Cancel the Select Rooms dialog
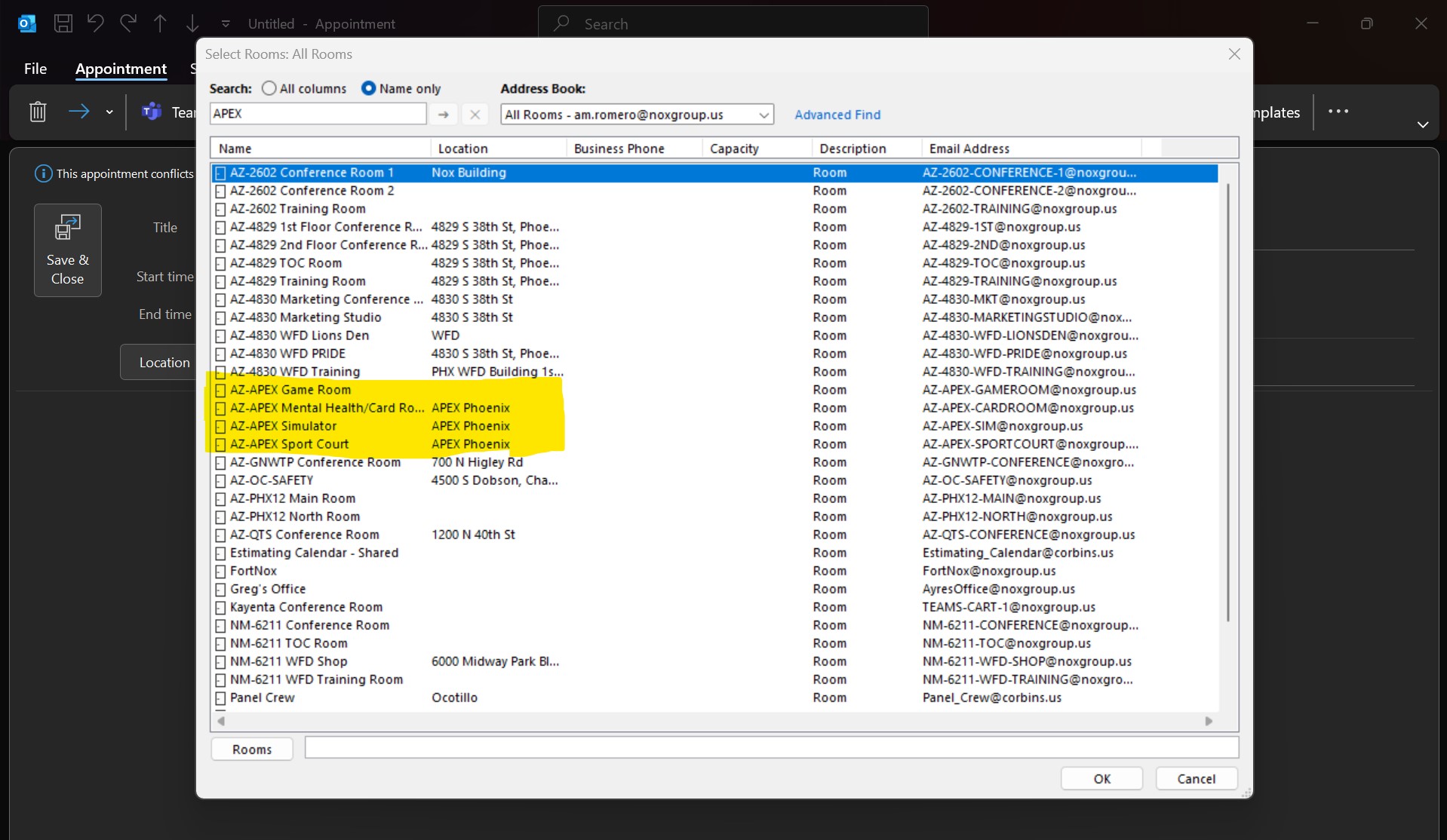Image resolution: width=1447 pixels, height=840 pixels. coord(1197,779)
